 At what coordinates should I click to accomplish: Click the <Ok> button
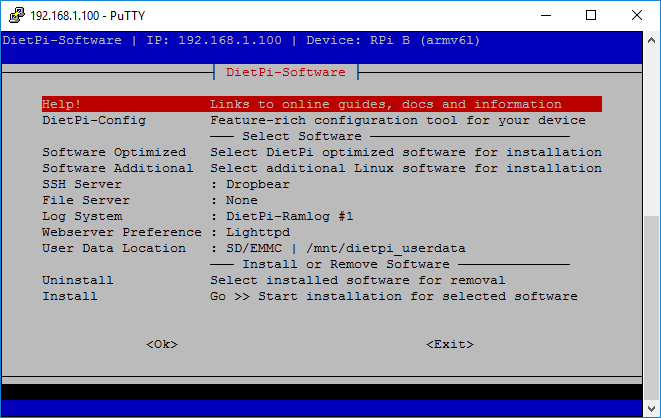162,344
